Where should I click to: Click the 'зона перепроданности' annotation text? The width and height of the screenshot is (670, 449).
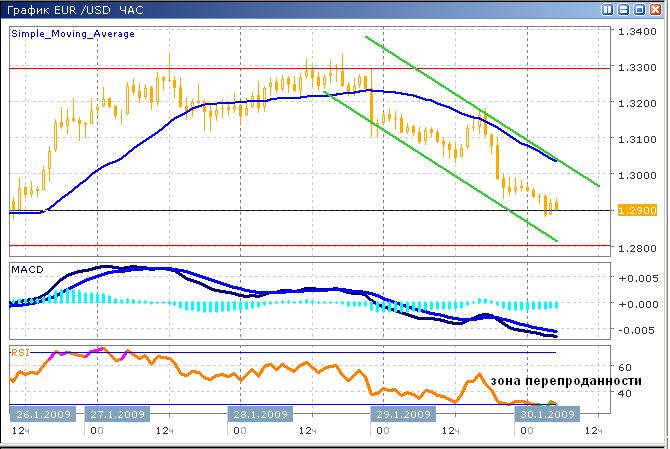point(565,381)
